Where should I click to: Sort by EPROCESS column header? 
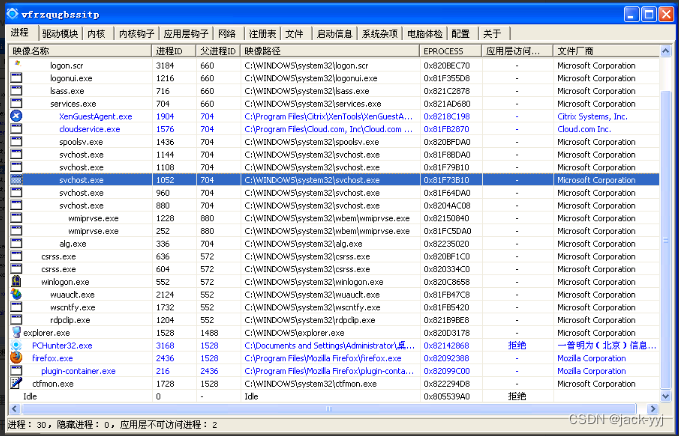451,51
